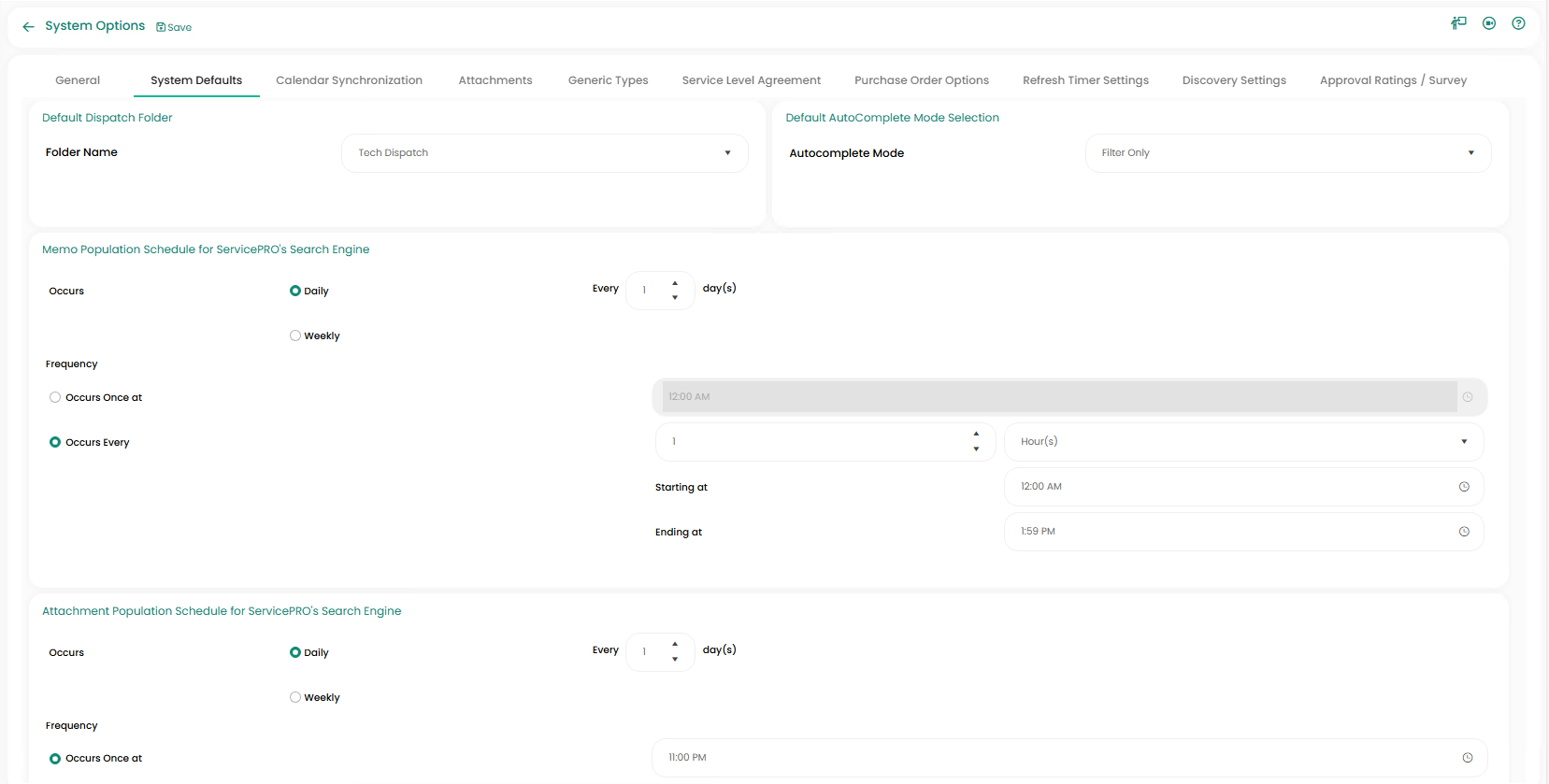This screenshot has width=1549, height=784.
Task: Go back using the arrow beside System Options
Action: [28, 27]
